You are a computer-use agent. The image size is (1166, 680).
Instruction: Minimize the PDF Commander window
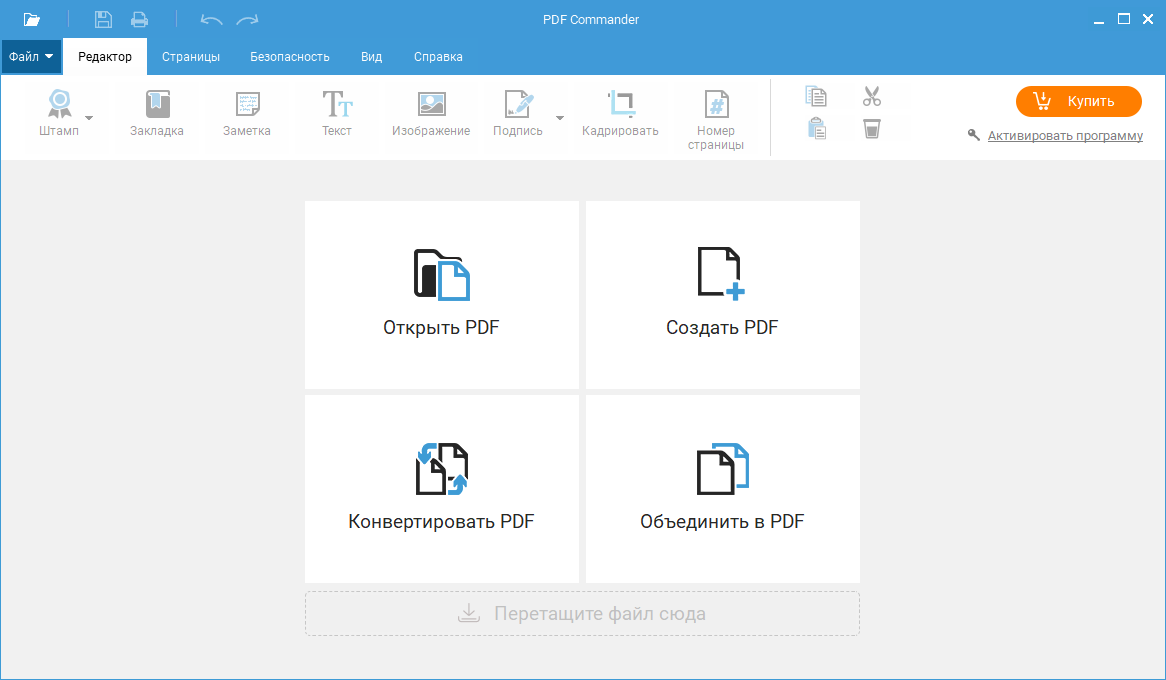tap(1099, 20)
